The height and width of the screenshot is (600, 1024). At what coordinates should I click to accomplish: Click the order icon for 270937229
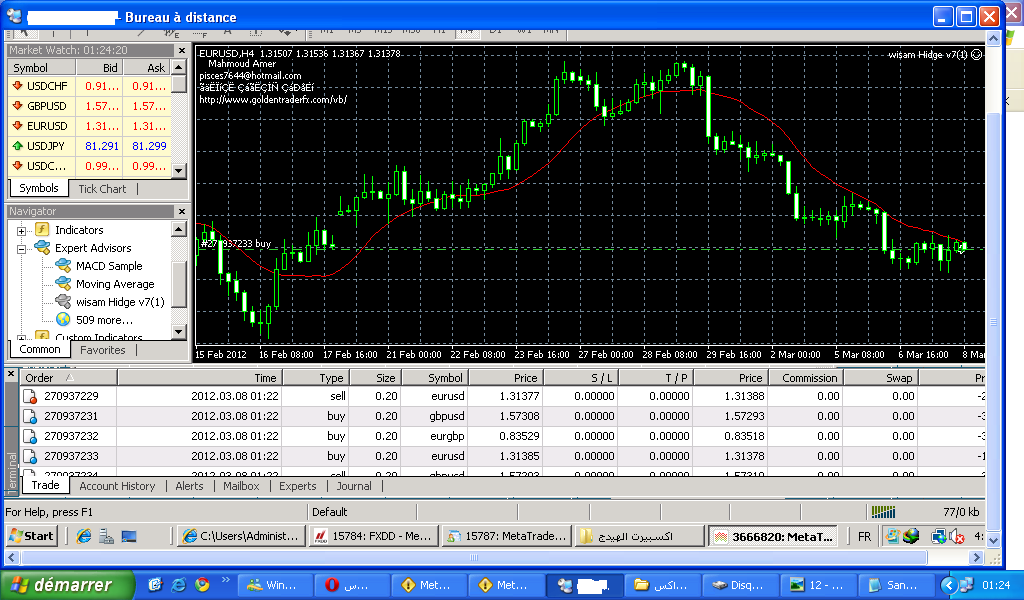pos(29,396)
